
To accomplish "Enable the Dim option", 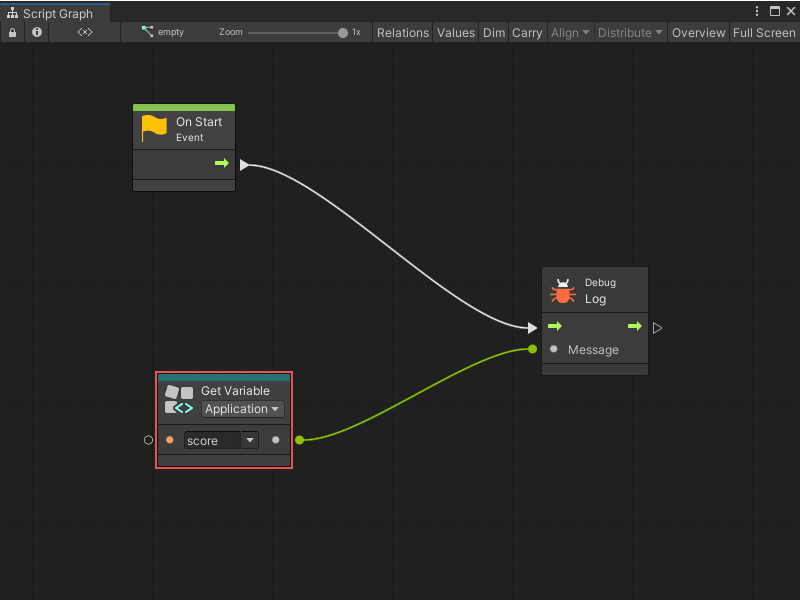I will pyautogui.click(x=493, y=32).
